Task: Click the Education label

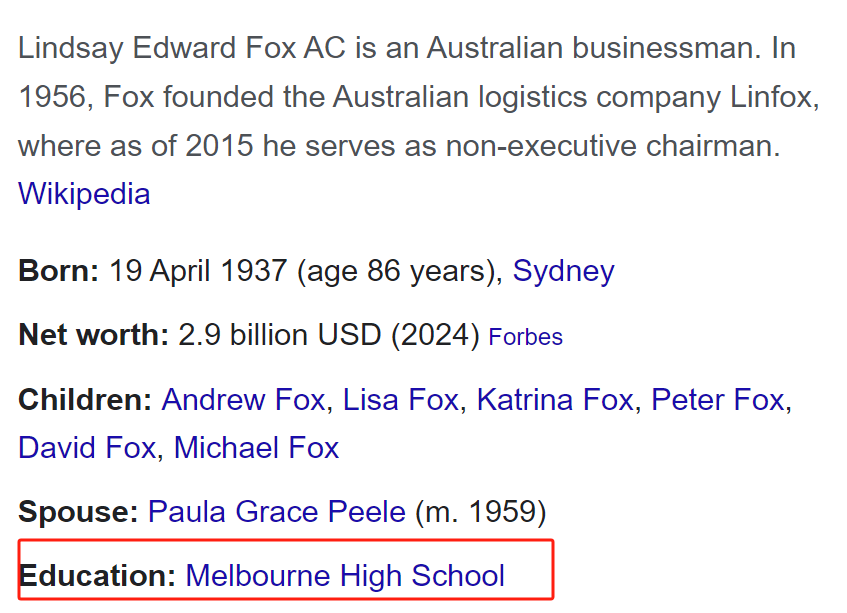Action: pos(97,576)
